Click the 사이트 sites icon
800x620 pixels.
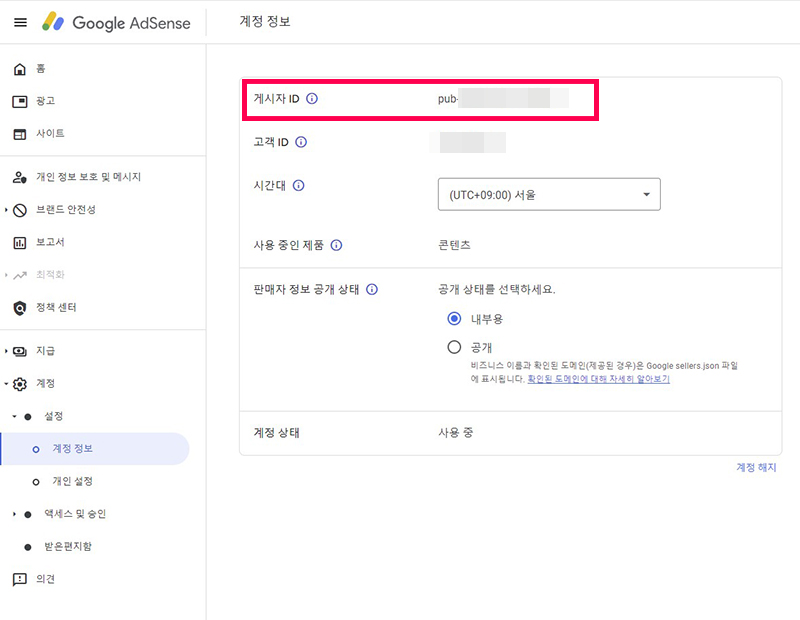(19, 134)
